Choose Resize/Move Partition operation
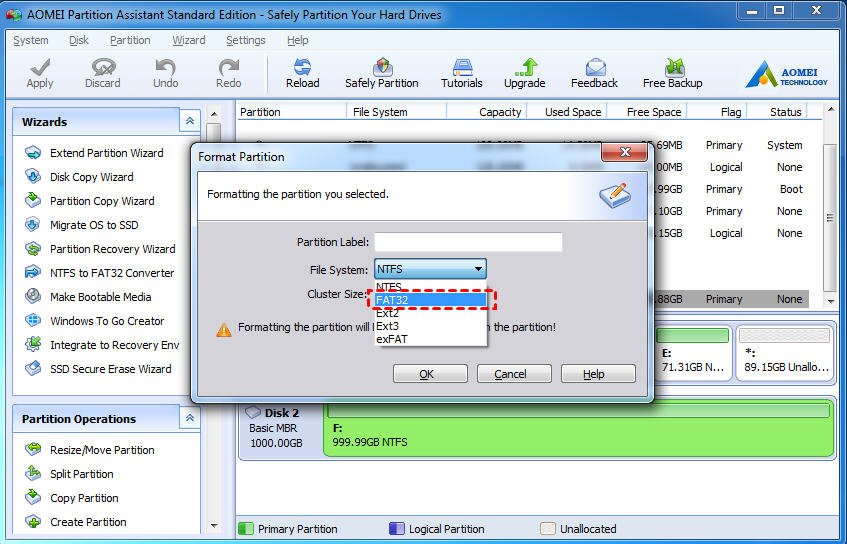The height and width of the screenshot is (544, 847). 90,450
